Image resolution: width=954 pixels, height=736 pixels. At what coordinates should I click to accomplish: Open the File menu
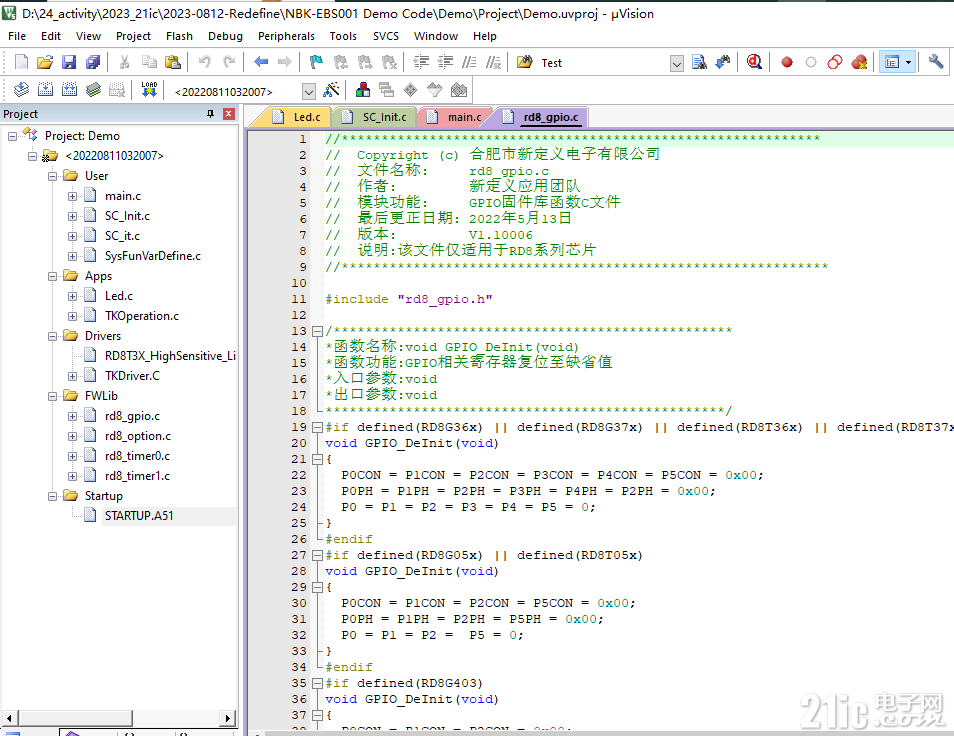pyautogui.click(x=17, y=36)
